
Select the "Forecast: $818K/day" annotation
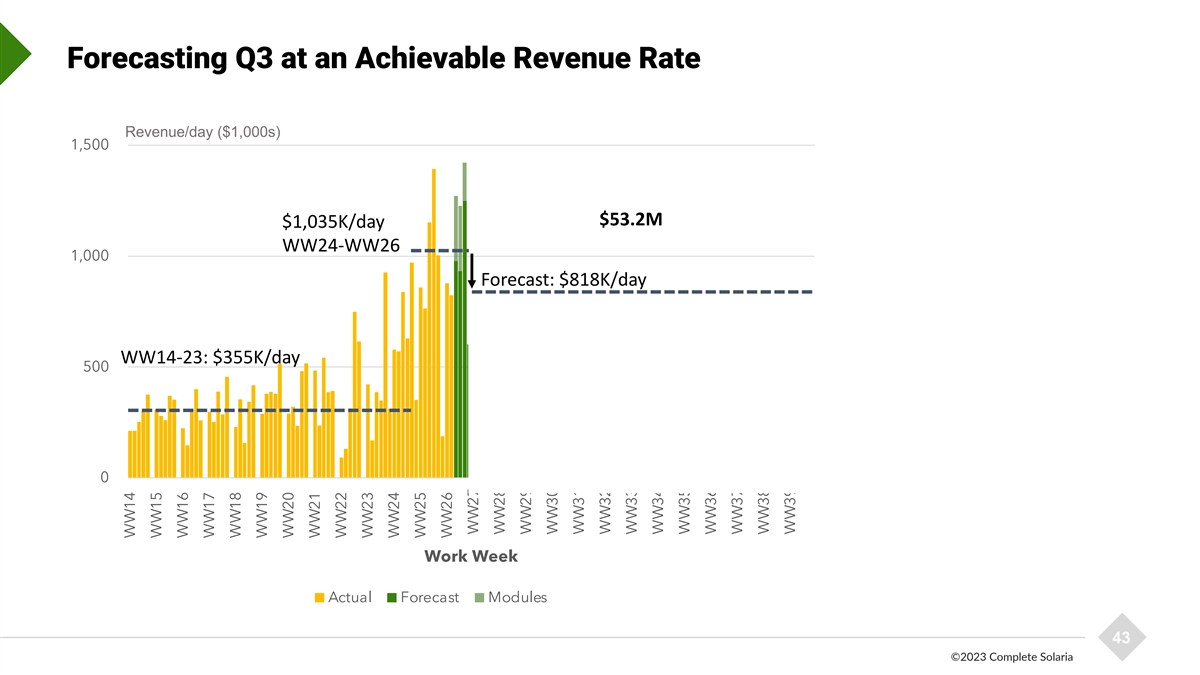(x=564, y=279)
